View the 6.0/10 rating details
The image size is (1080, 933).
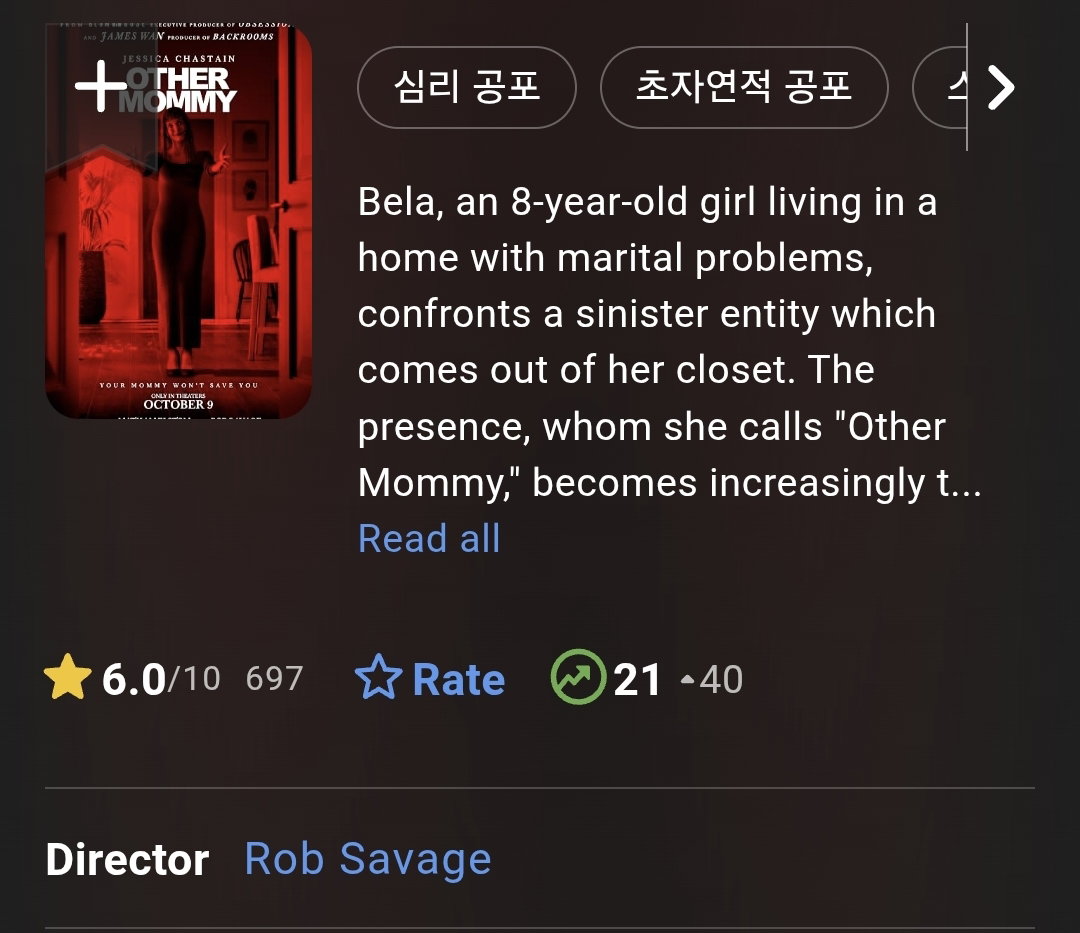pos(161,679)
